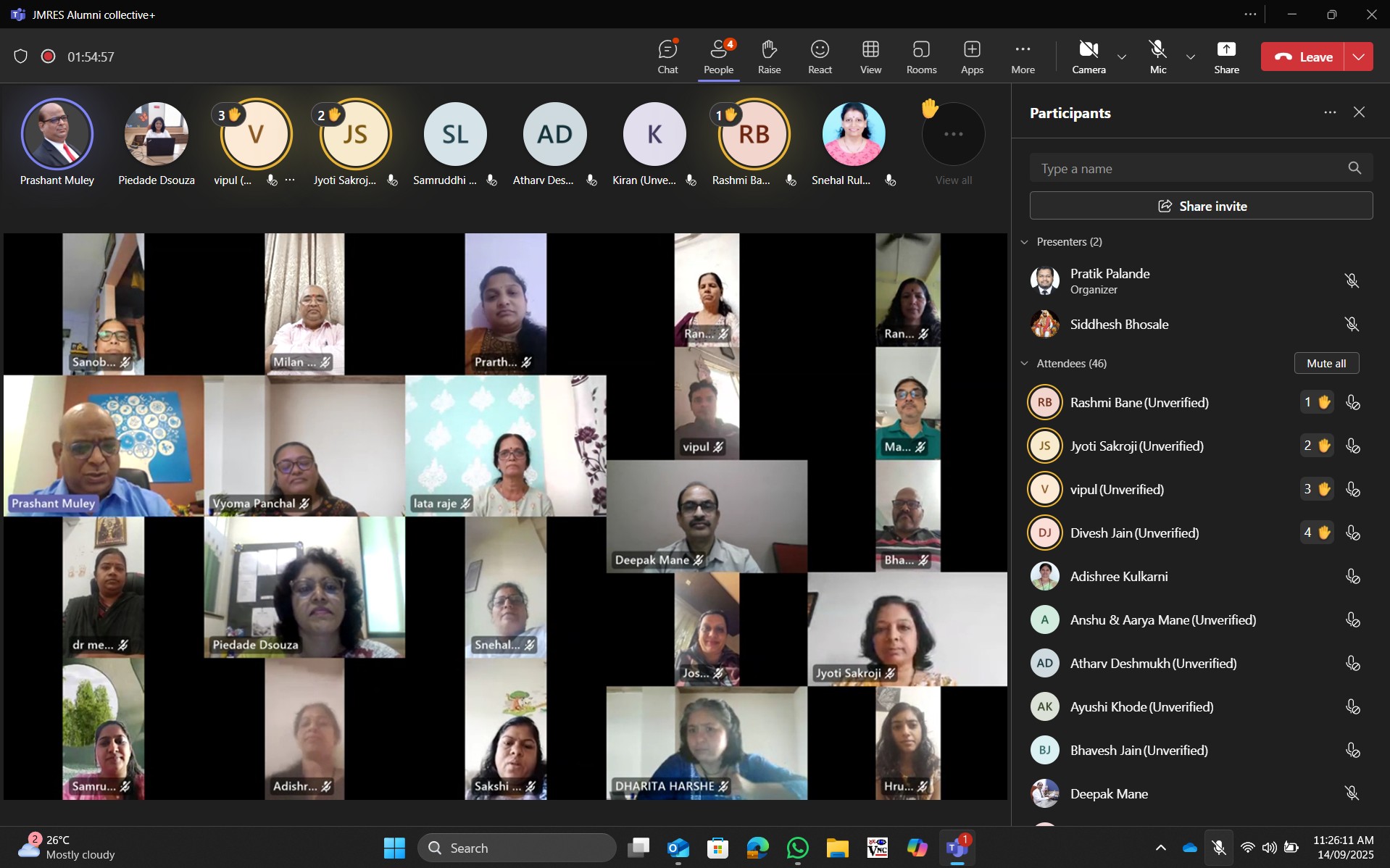Unmute the Mic

tap(1158, 57)
